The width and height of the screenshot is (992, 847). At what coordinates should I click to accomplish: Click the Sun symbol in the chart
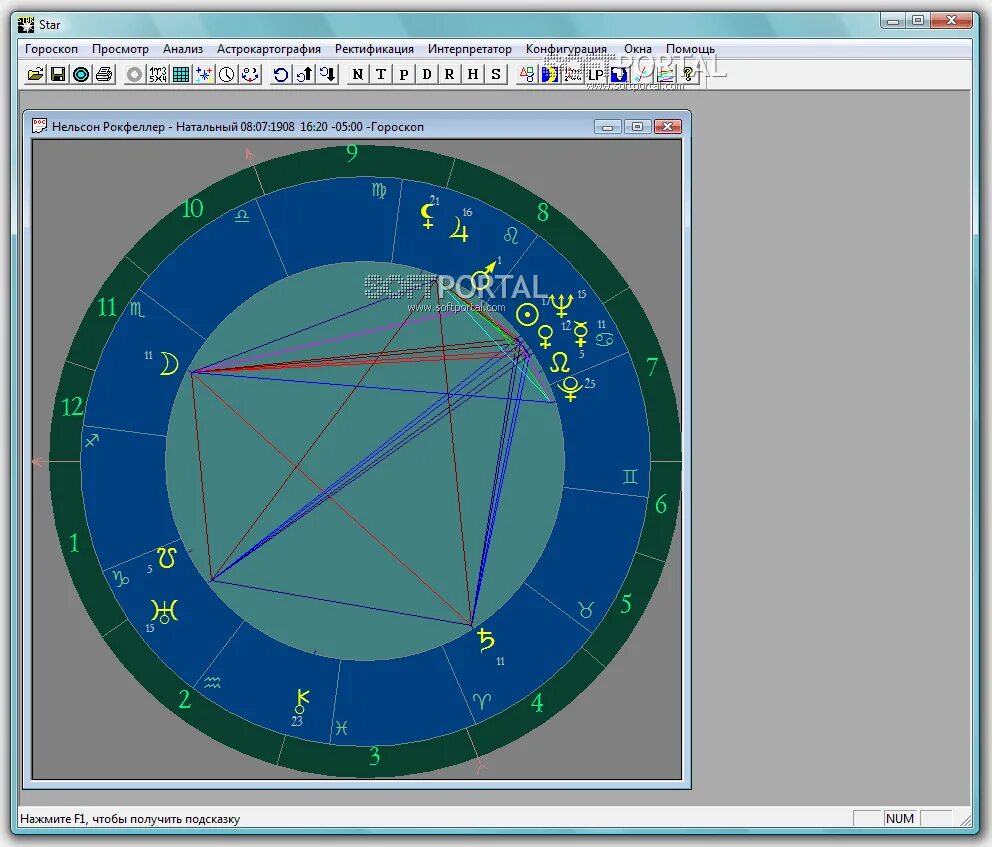click(527, 314)
